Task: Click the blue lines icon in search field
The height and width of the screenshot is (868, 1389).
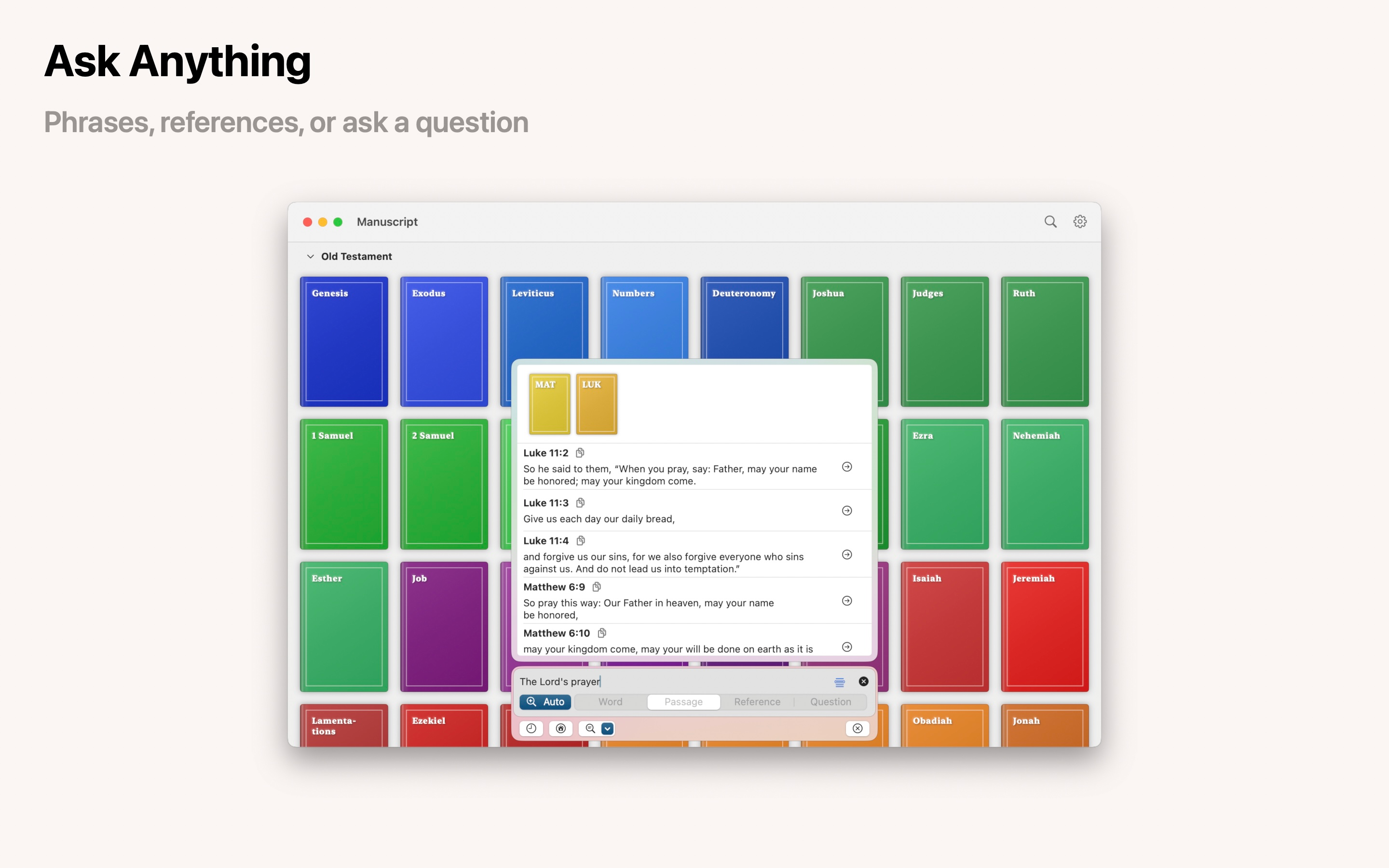Action: click(x=839, y=682)
